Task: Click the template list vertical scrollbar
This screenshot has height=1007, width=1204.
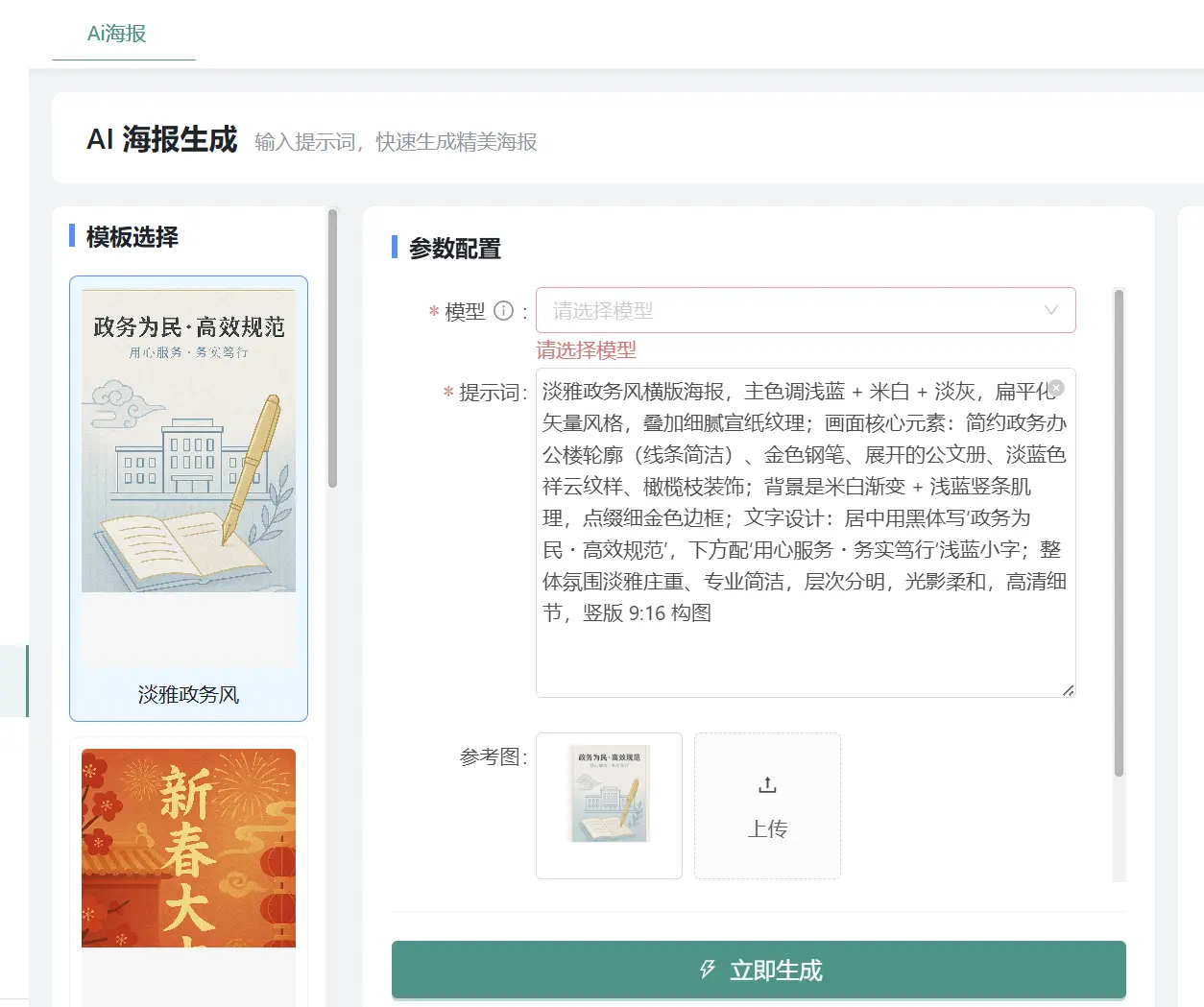Action: point(332,348)
